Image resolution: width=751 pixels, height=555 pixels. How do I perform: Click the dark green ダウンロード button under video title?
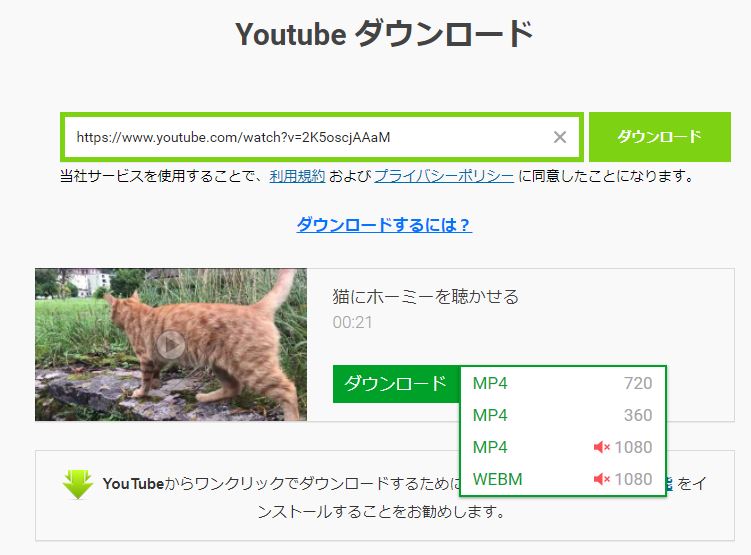click(x=396, y=384)
